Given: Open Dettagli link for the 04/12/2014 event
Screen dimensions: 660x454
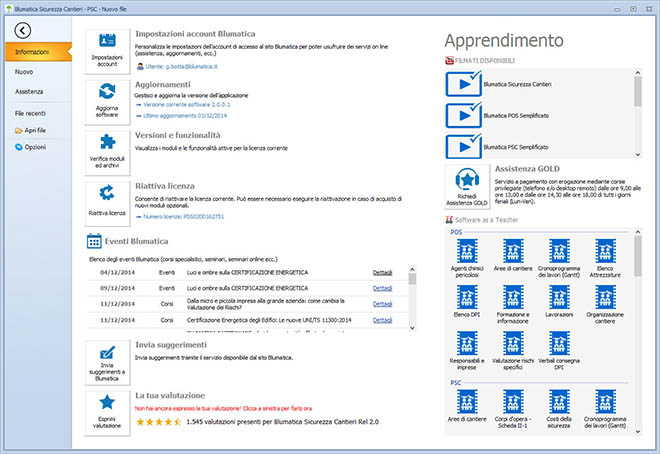Looking at the screenshot, I should [x=382, y=271].
